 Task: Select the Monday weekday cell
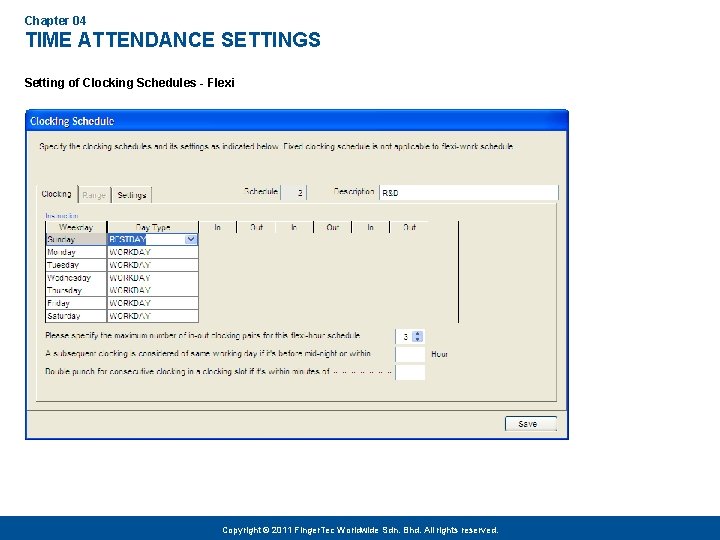pos(76,252)
